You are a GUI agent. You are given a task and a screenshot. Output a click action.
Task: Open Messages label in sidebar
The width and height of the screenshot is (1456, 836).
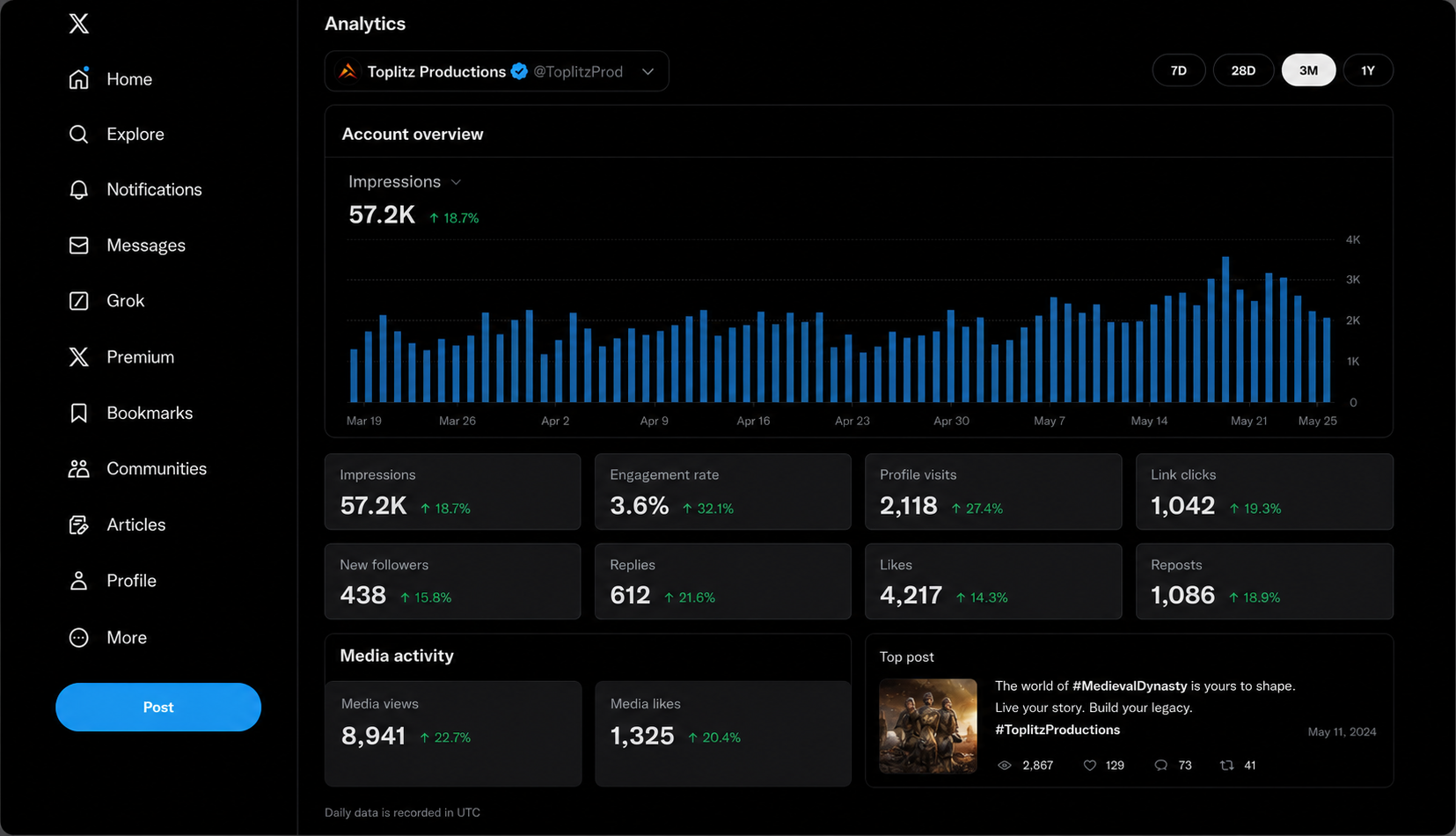pyautogui.click(x=146, y=246)
